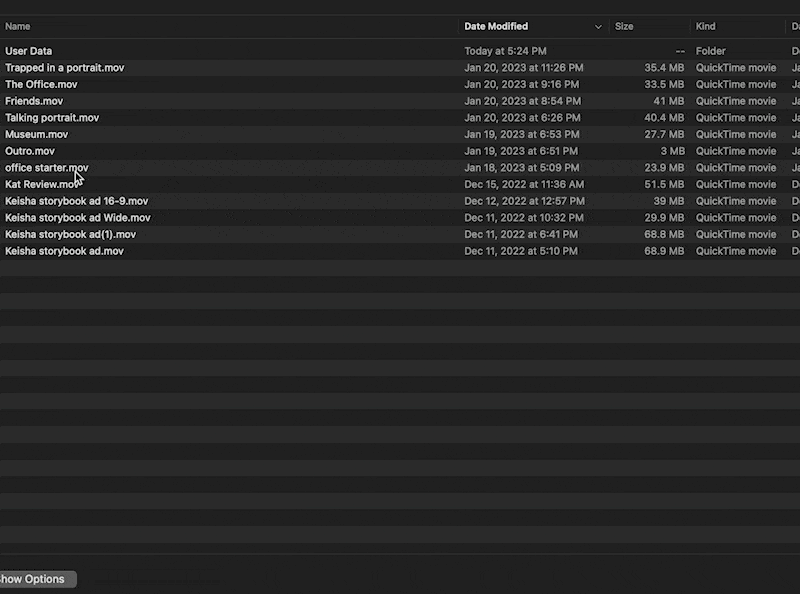800x594 pixels.
Task: Click date Jan 20, 2023 at 9:16 PM
Action: (x=521, y=85)
